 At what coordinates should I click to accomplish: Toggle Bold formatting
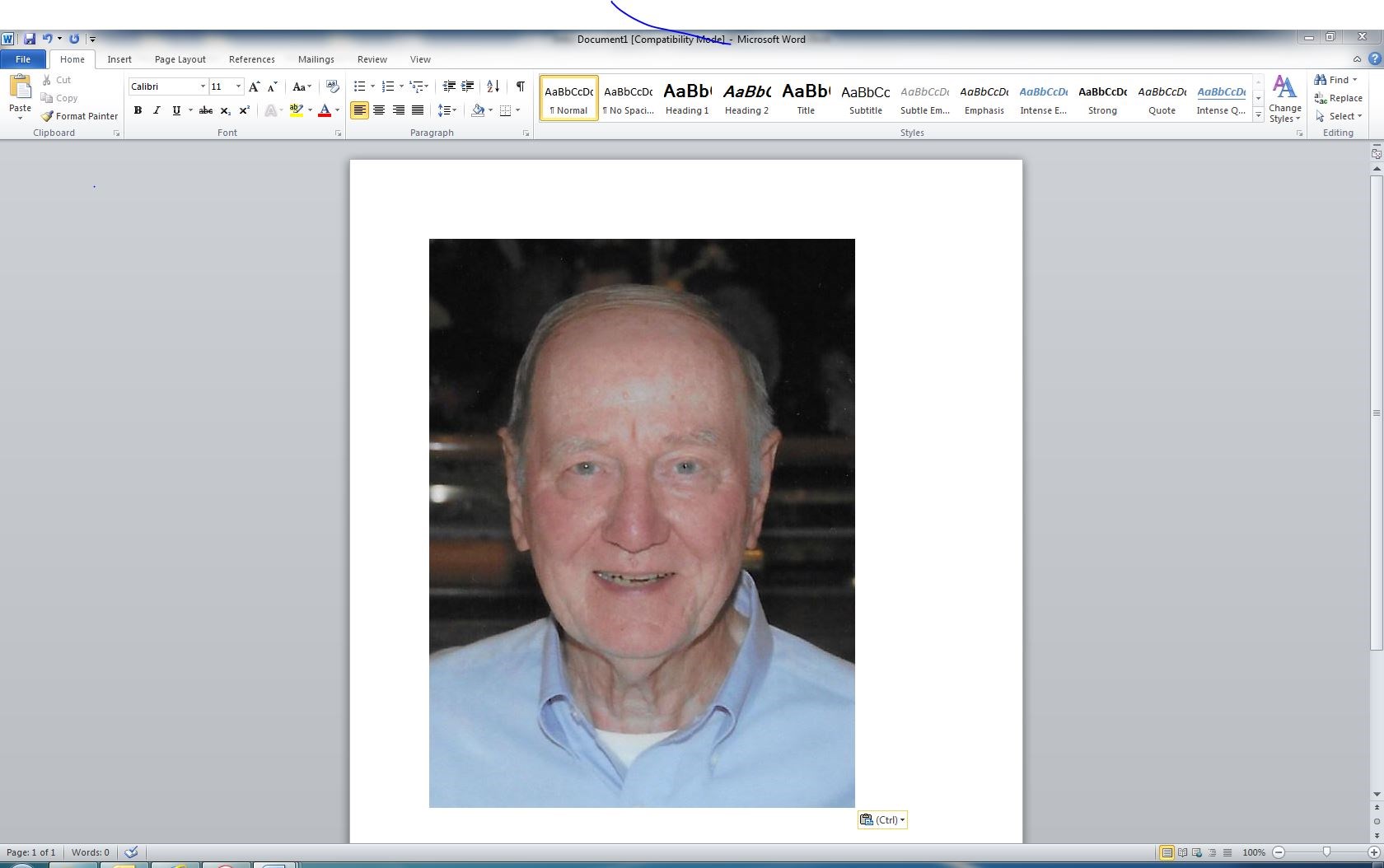tap(138, 110)
